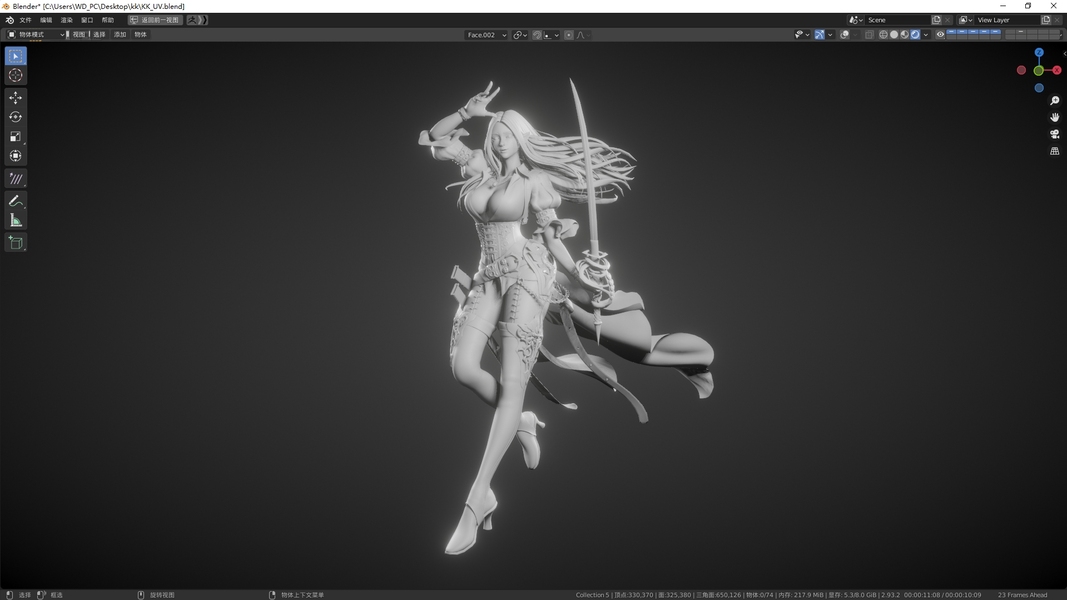Switch to solid viewport shading
Image resolution: width=1067 pixels, height=600 pixels.
click(894, 35)
